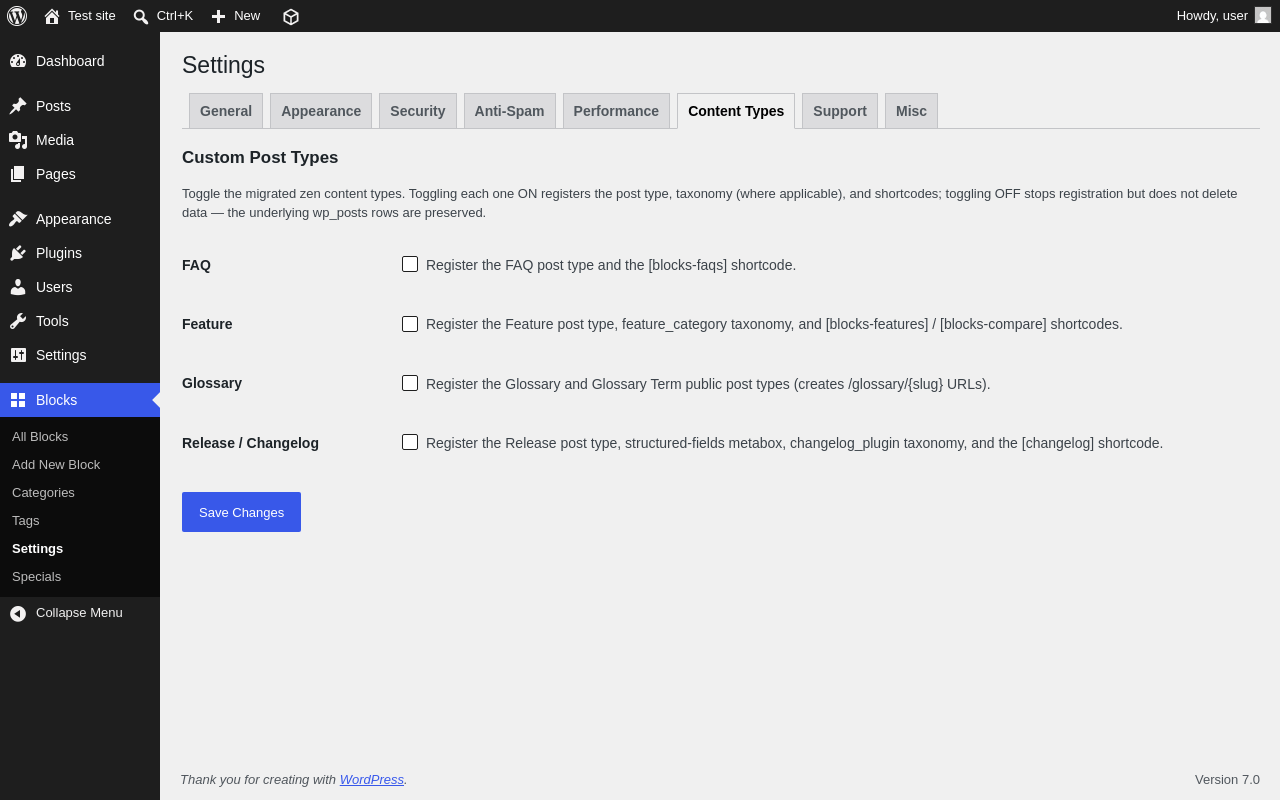Click Posts label in sidebar

pos(53,106)
